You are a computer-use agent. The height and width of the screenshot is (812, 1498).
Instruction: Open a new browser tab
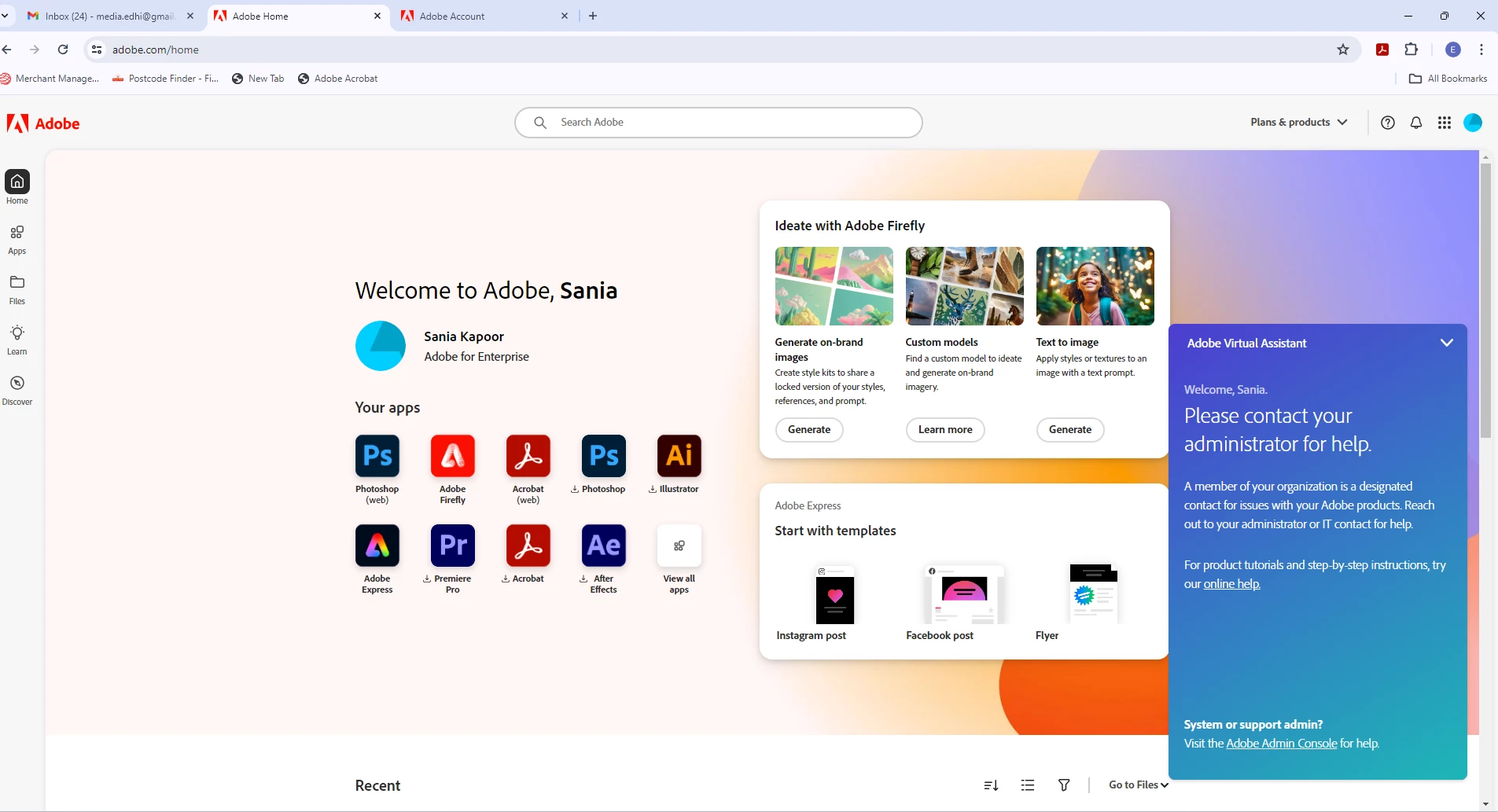(593, 16)
